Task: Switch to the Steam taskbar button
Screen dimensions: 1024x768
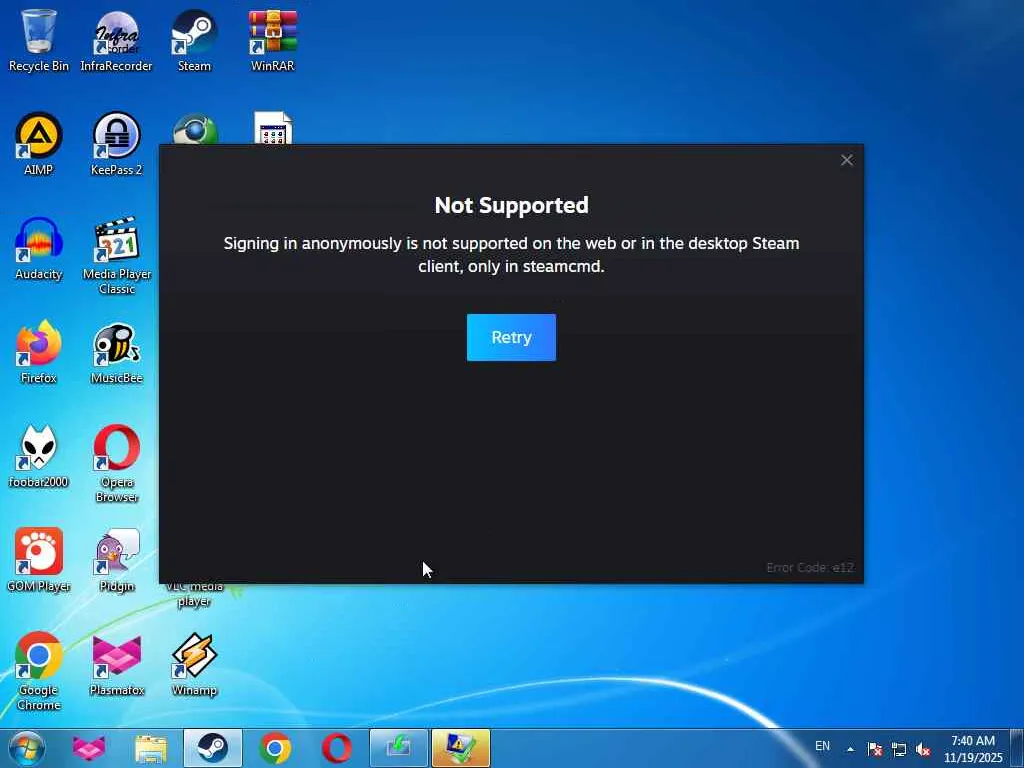Action: coord(213,748)
